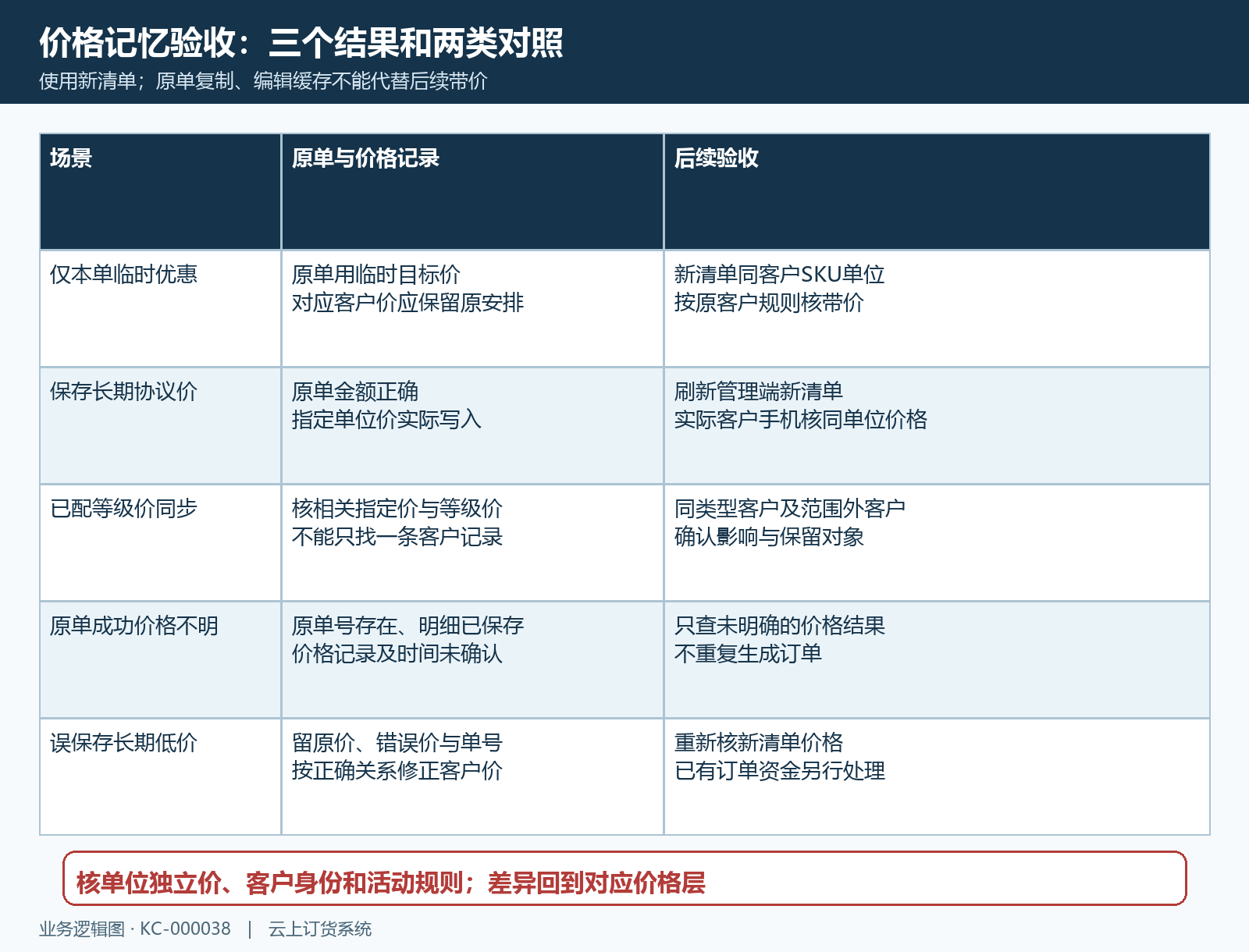Select the 原单与价格记录 column header
Screen dimensions: 1249x952
click(x=472, y=192)
